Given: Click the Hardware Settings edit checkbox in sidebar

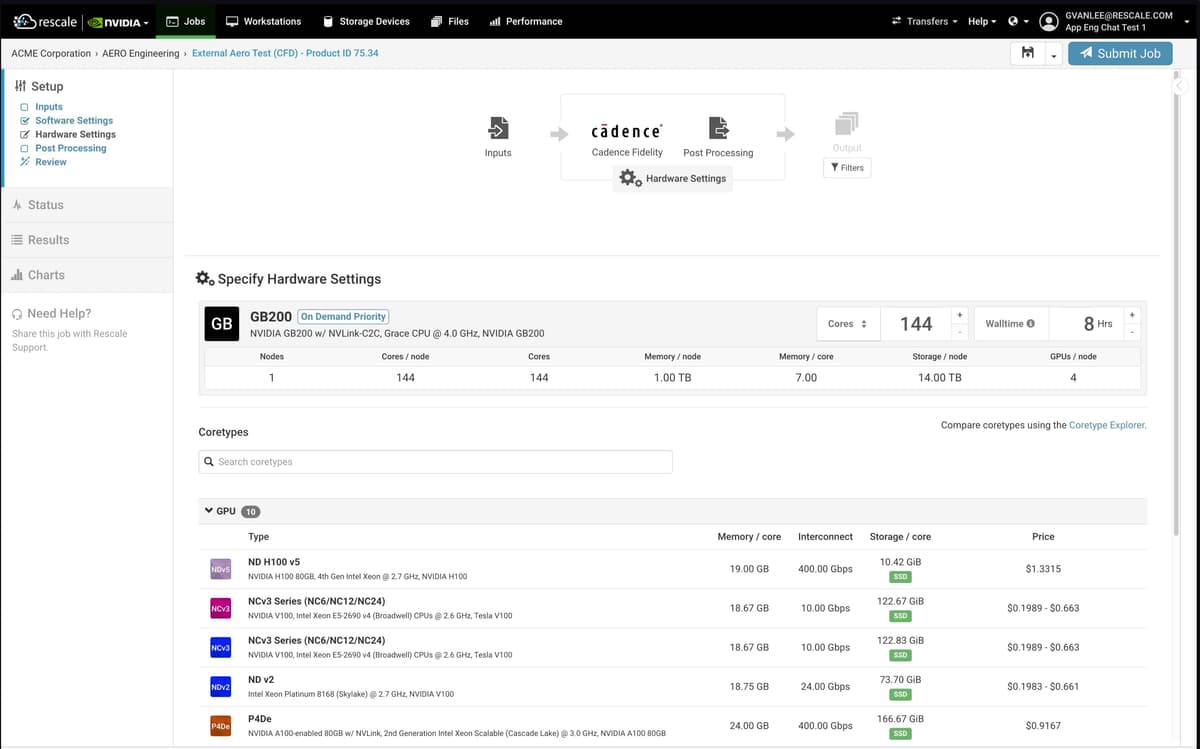Looking at the screenshot, I should (x=25, y=134).
